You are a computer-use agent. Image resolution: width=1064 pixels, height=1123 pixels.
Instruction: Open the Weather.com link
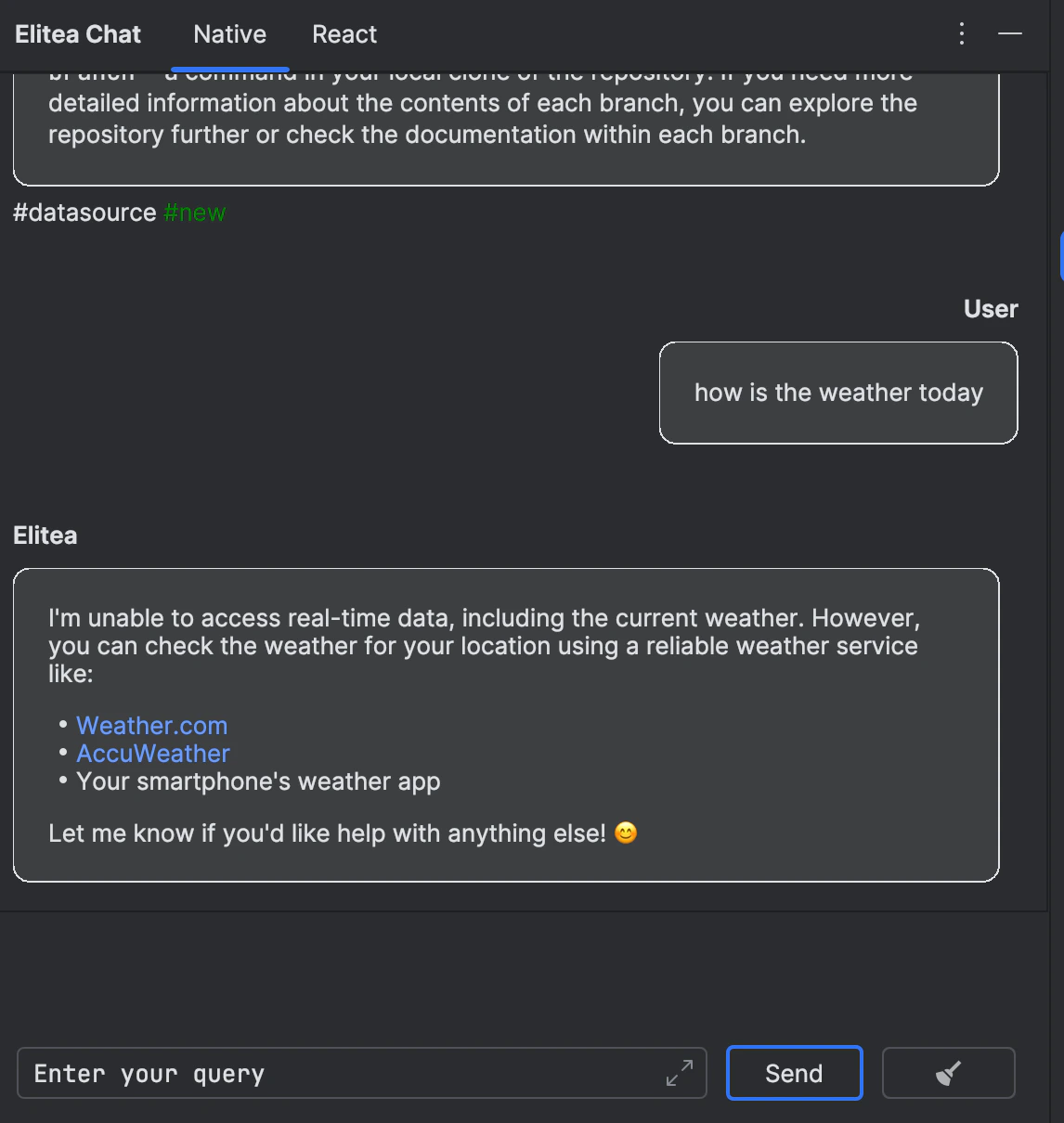coord(151,726)
